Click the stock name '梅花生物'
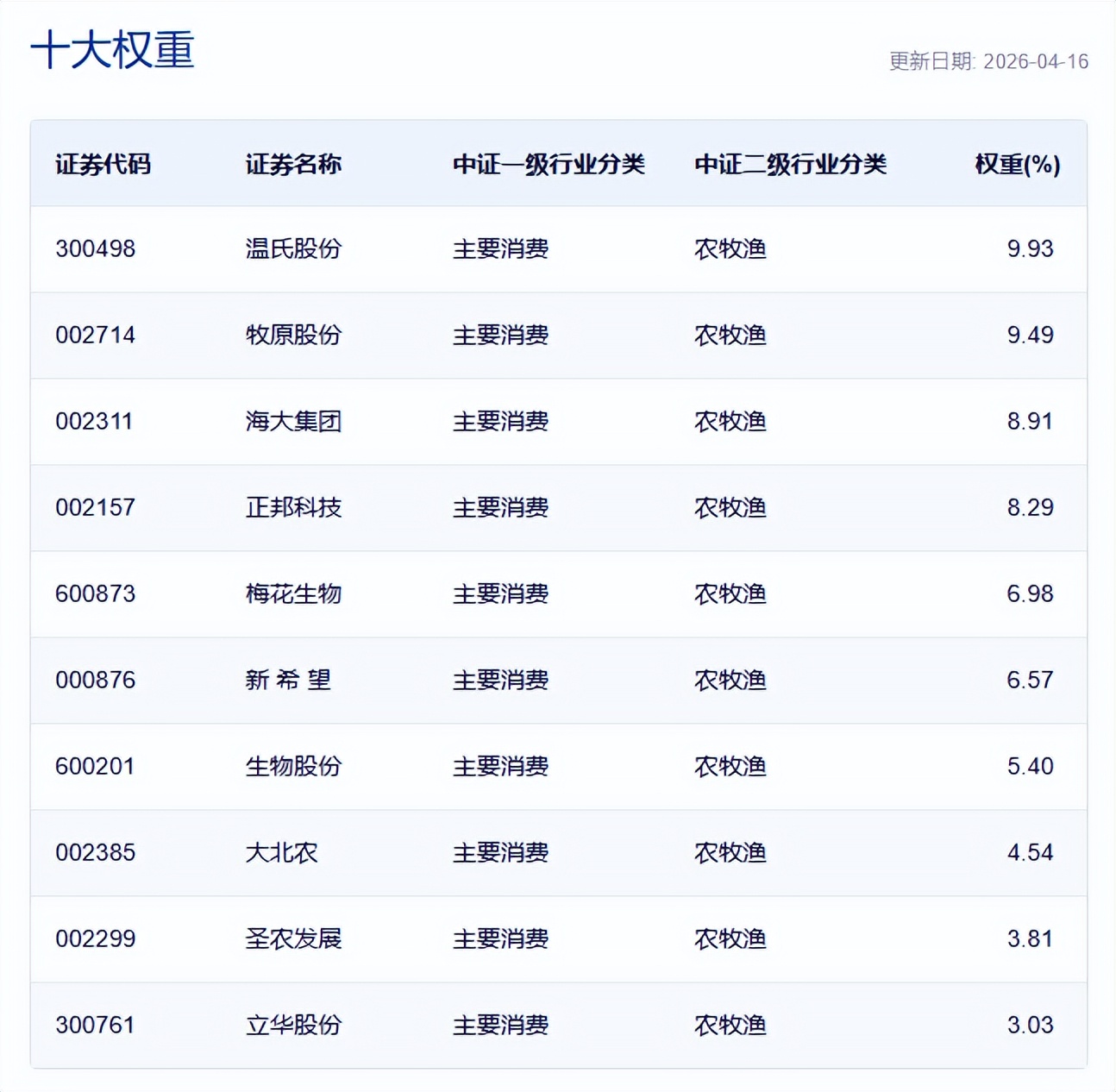Screen dimensions: 1116x1092 [x=293, y=593]
